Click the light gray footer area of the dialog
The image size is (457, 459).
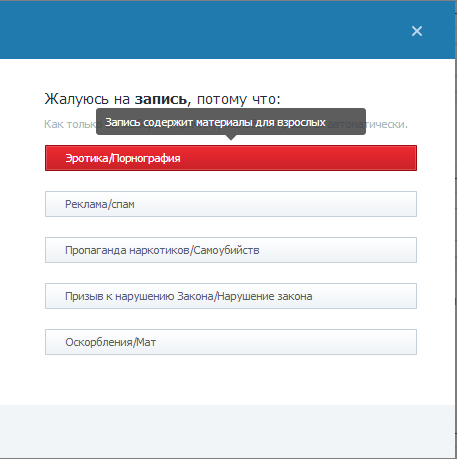coord(227,431)
